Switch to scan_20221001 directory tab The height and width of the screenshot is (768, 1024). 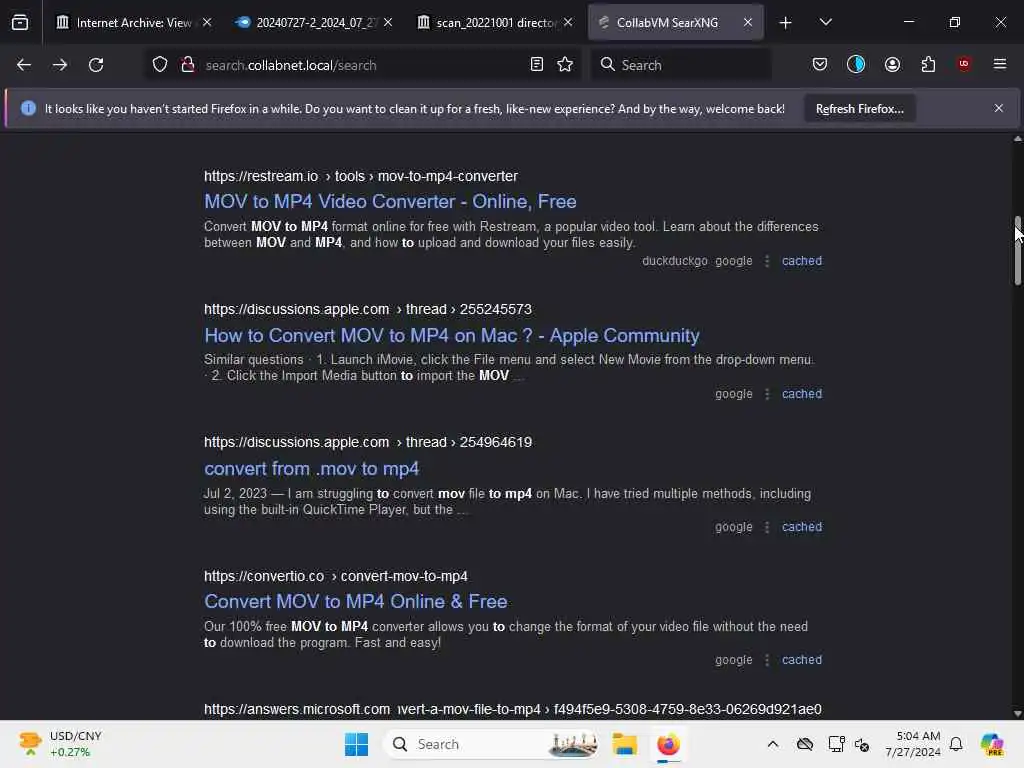494,23
